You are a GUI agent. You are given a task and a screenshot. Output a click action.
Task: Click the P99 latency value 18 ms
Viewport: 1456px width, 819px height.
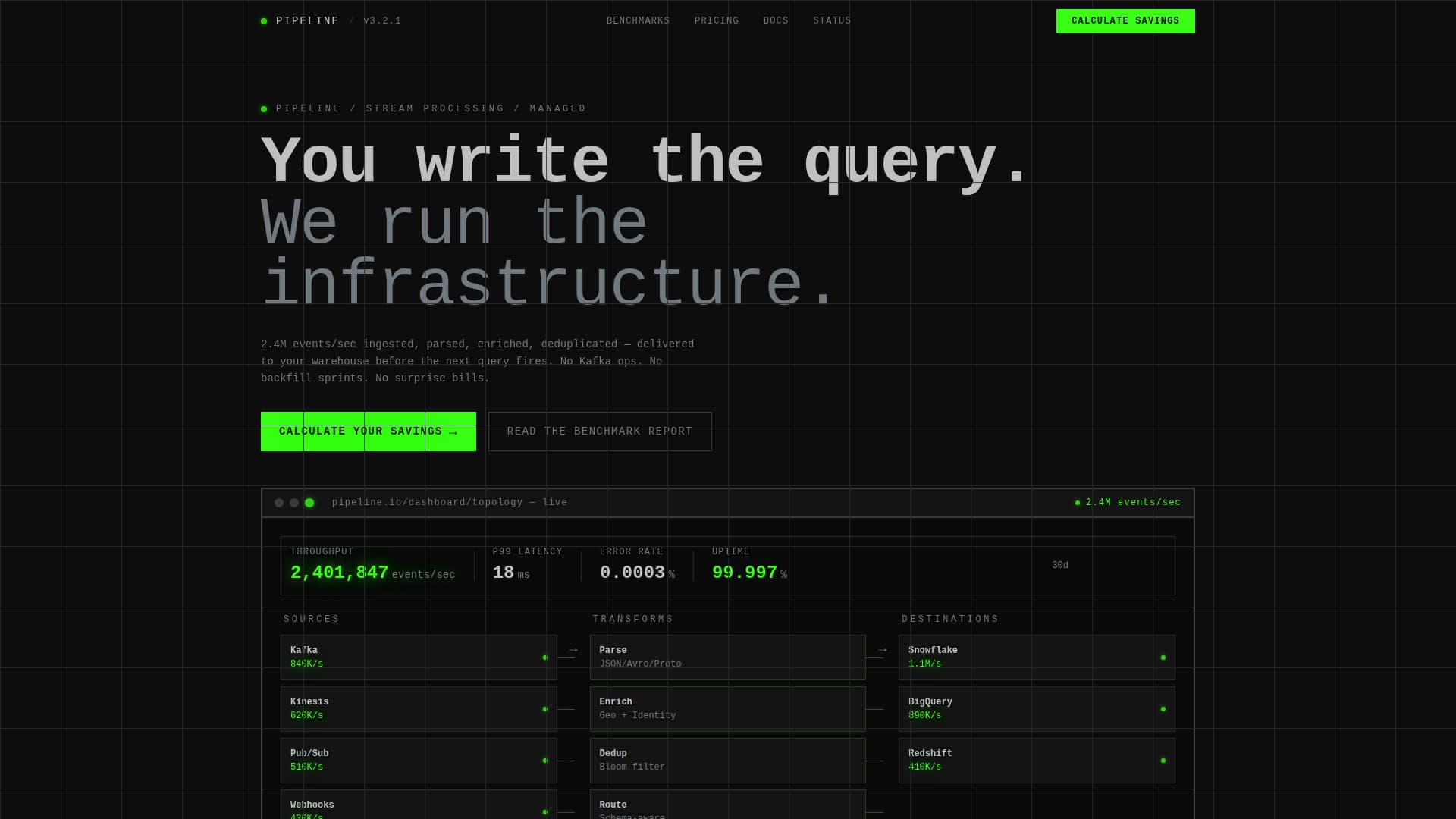pos(511,573)
